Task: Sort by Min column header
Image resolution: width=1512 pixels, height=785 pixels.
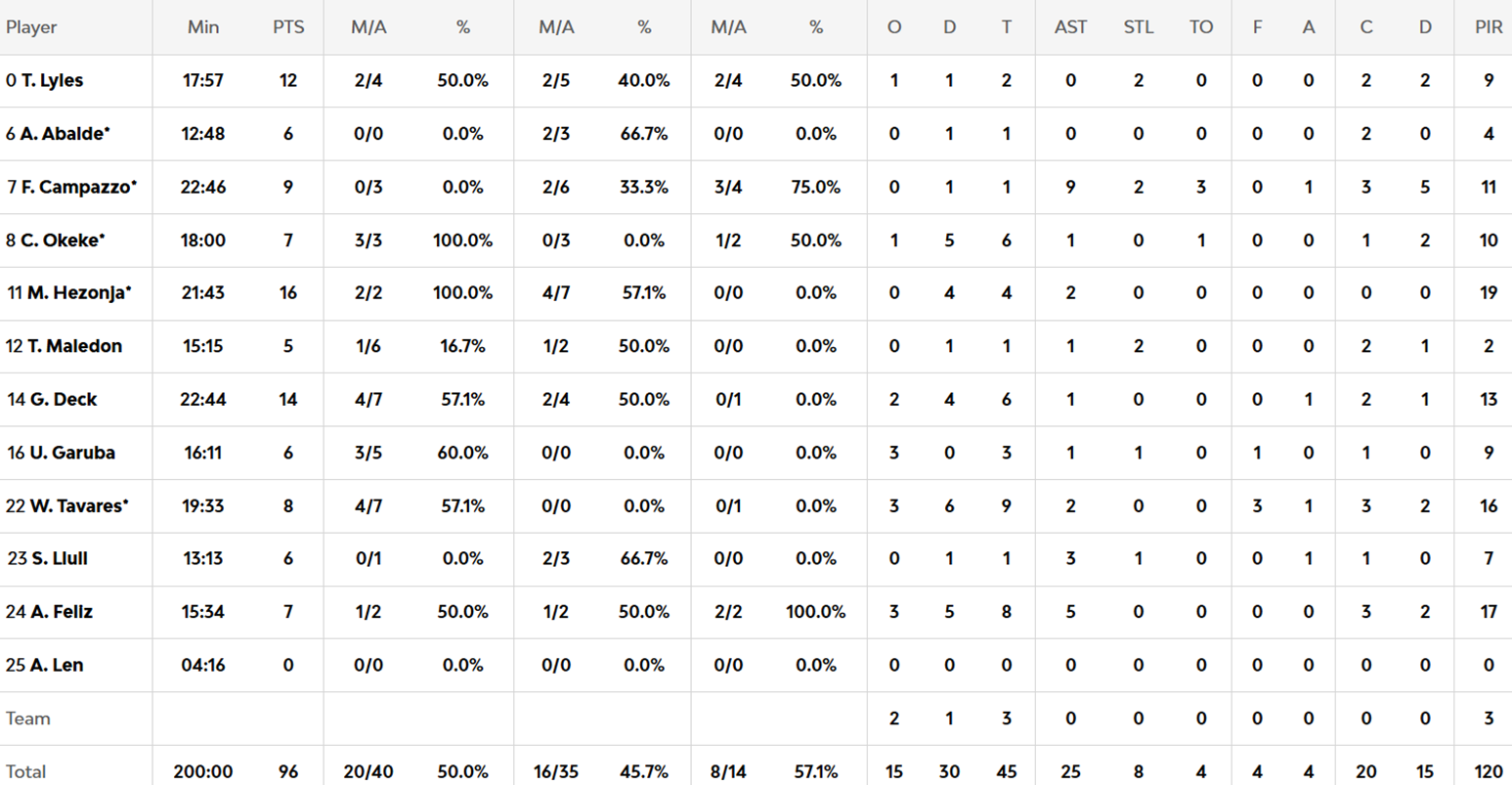Action: tap(203, 27)
